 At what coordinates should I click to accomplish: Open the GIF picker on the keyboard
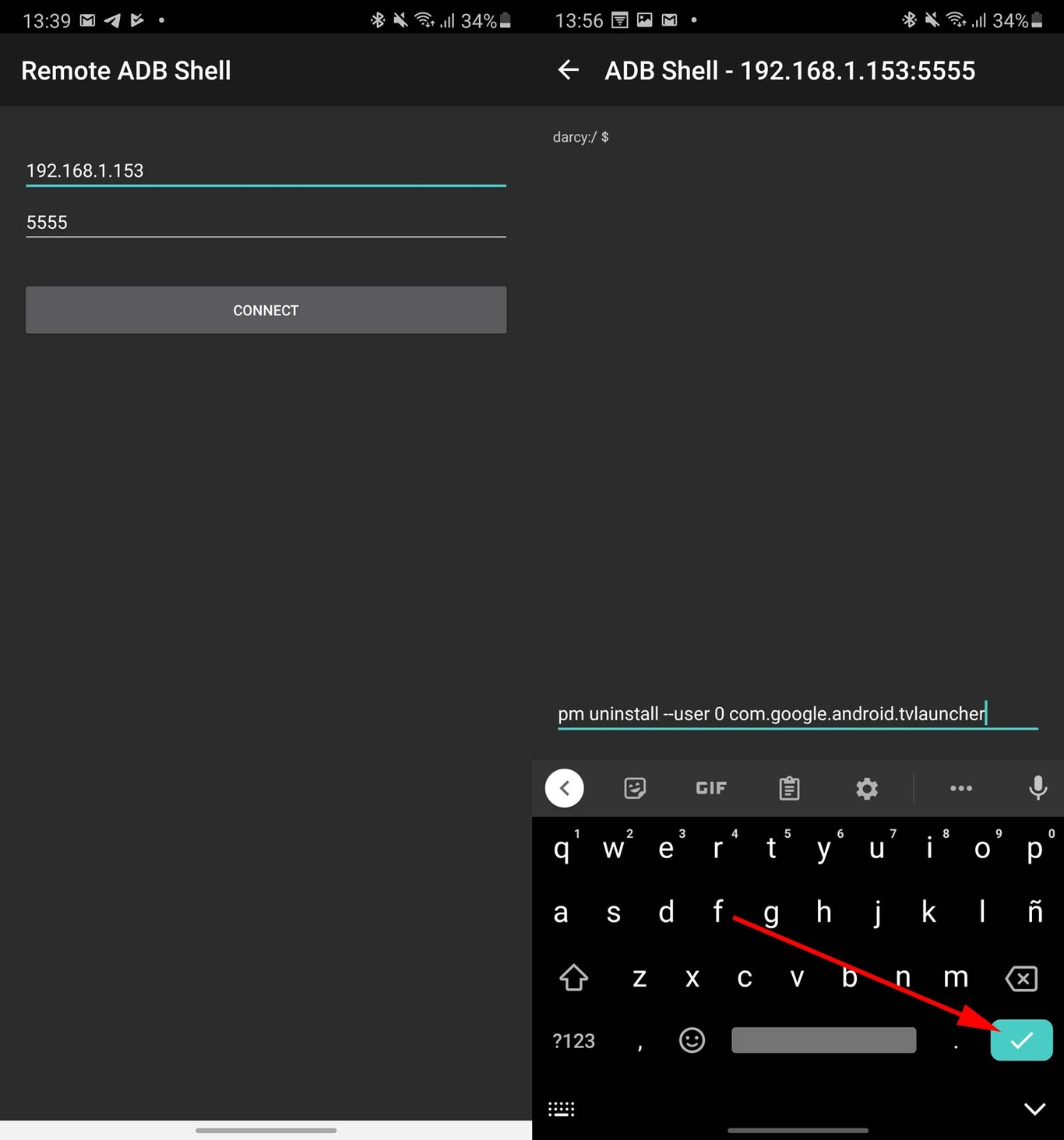(x=710, y=788)
